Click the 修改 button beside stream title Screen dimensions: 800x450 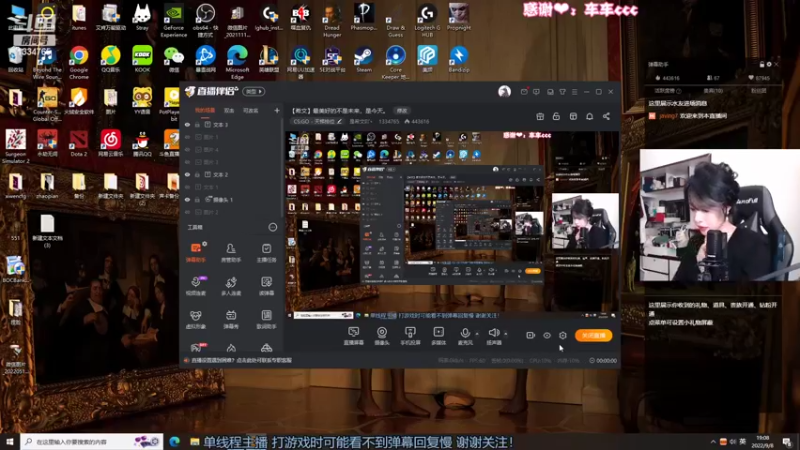402,110
